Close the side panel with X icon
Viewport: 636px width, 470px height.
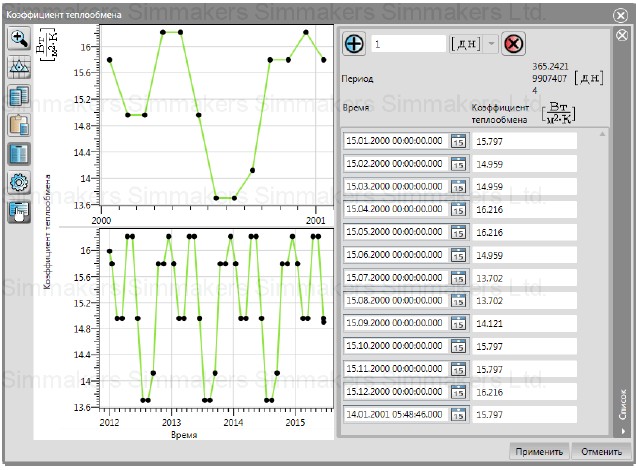point(622,35)
